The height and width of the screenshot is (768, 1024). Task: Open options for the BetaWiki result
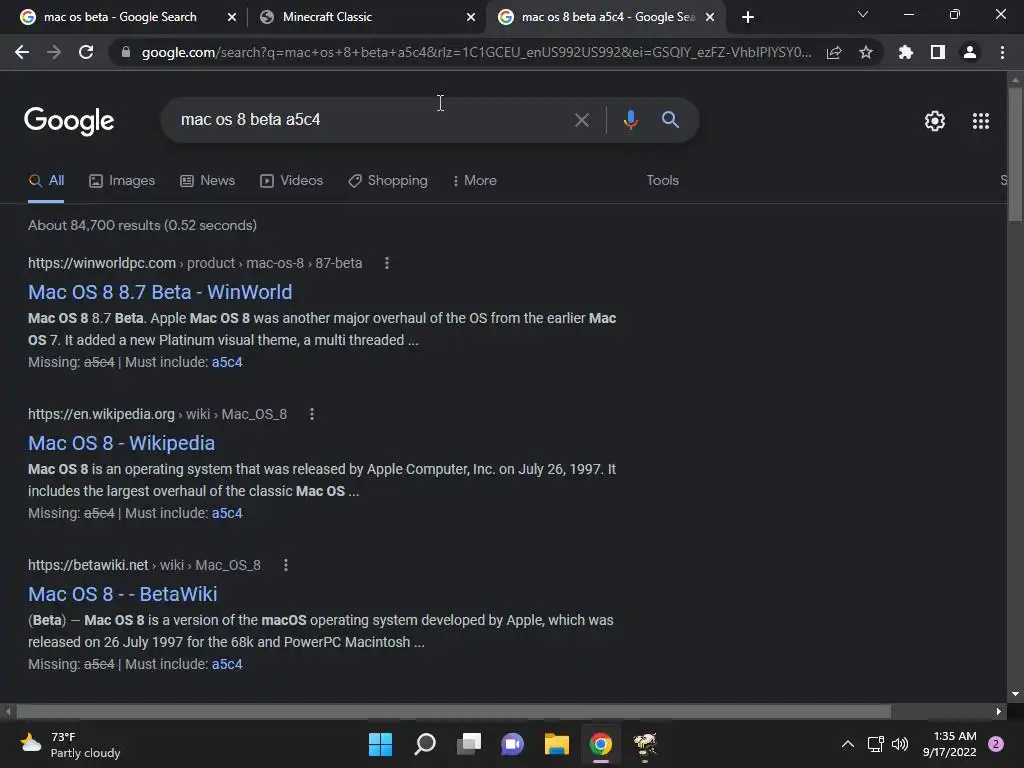pos(285,565)
